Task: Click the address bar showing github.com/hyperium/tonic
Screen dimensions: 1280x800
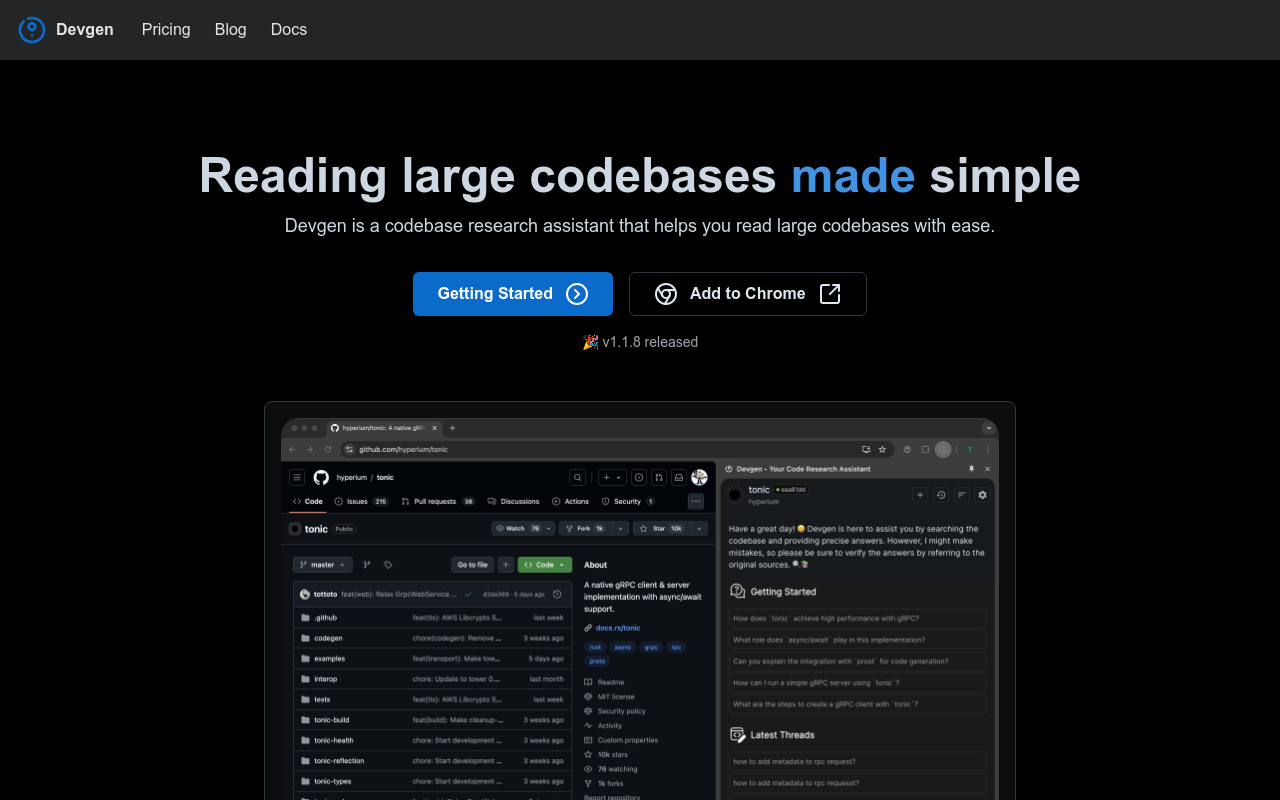Action: [619, 450]
